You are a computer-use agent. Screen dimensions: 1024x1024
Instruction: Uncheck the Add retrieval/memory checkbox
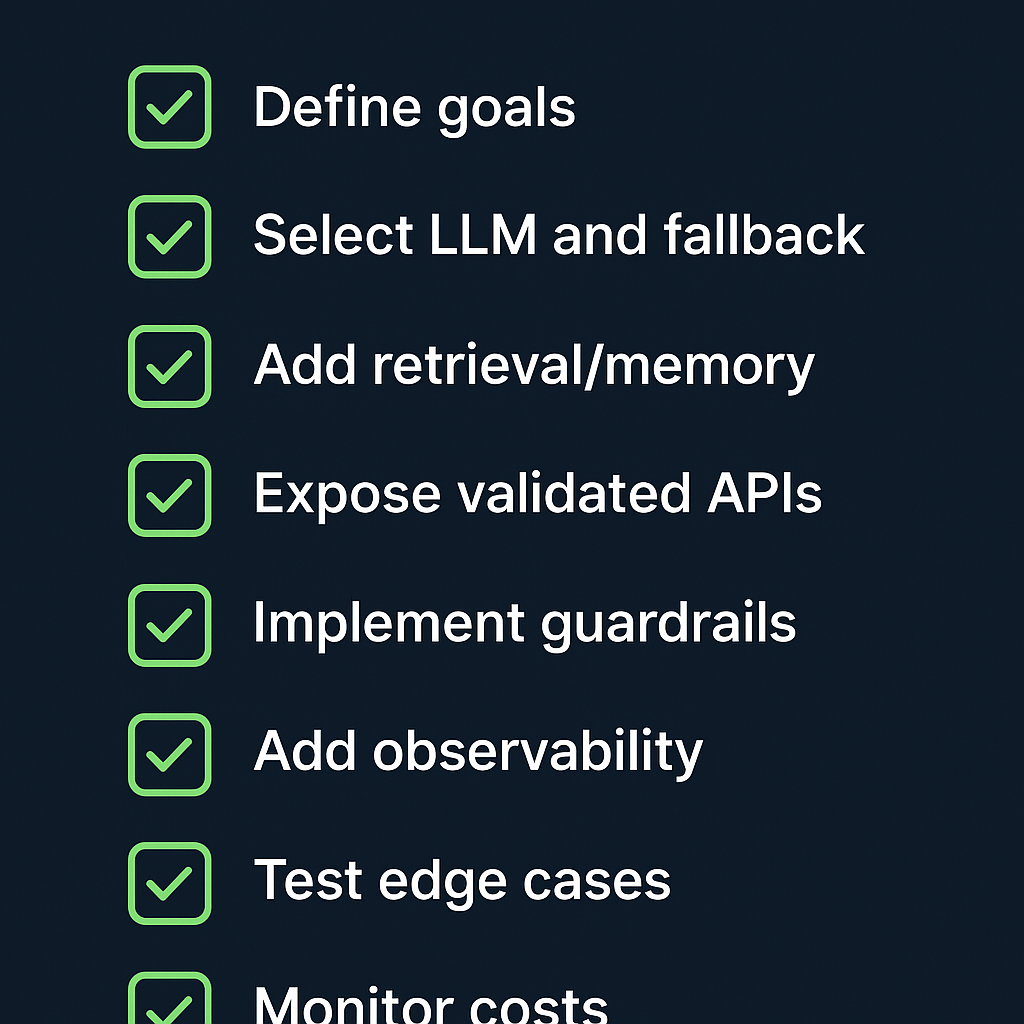point(169,366)
